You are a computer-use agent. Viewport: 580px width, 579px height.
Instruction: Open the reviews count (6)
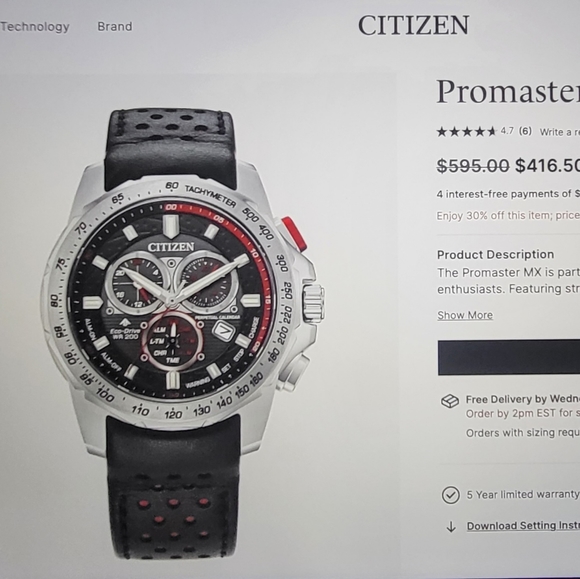point(525,131)
